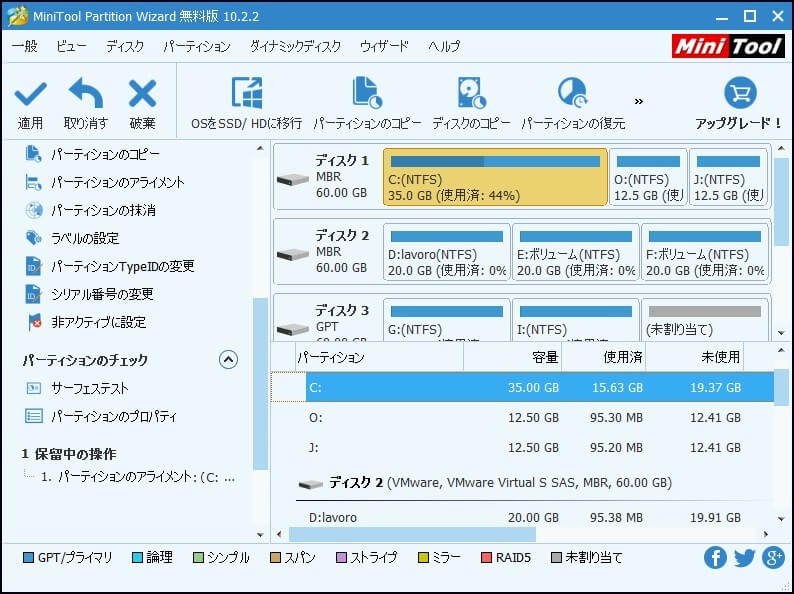The width and height of the screenshot is (794, 594).
Task: Open the パーティションのコピー toolbar icon
Action: (x=367, y=93)
